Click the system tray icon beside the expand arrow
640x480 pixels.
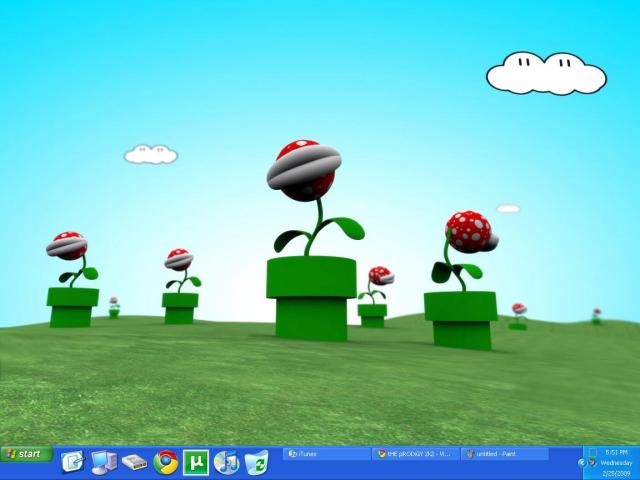tap(593, 462)
